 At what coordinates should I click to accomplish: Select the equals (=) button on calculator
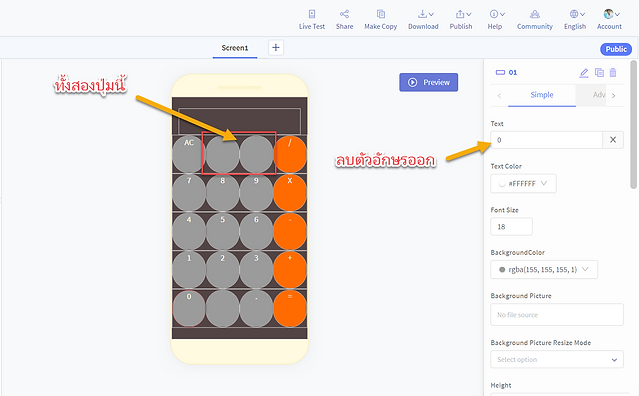pyautogui.click(x=290, y=308)
